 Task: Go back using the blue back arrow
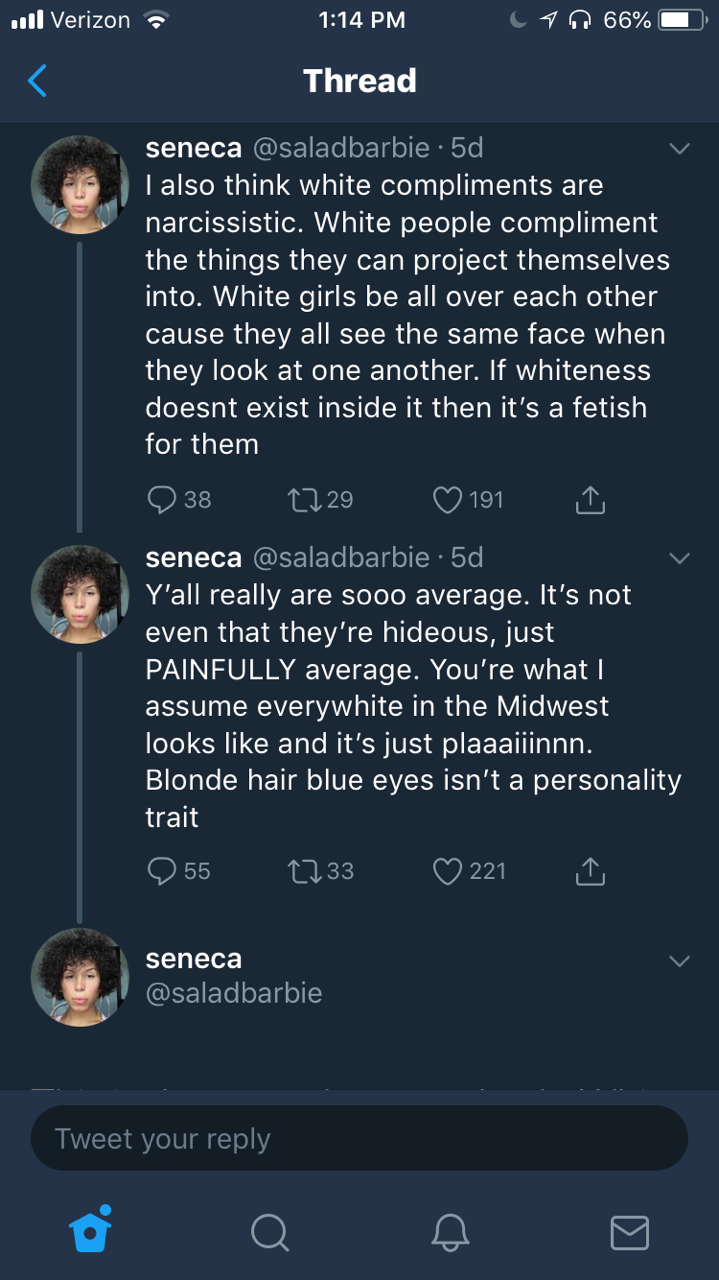[37, 80]
